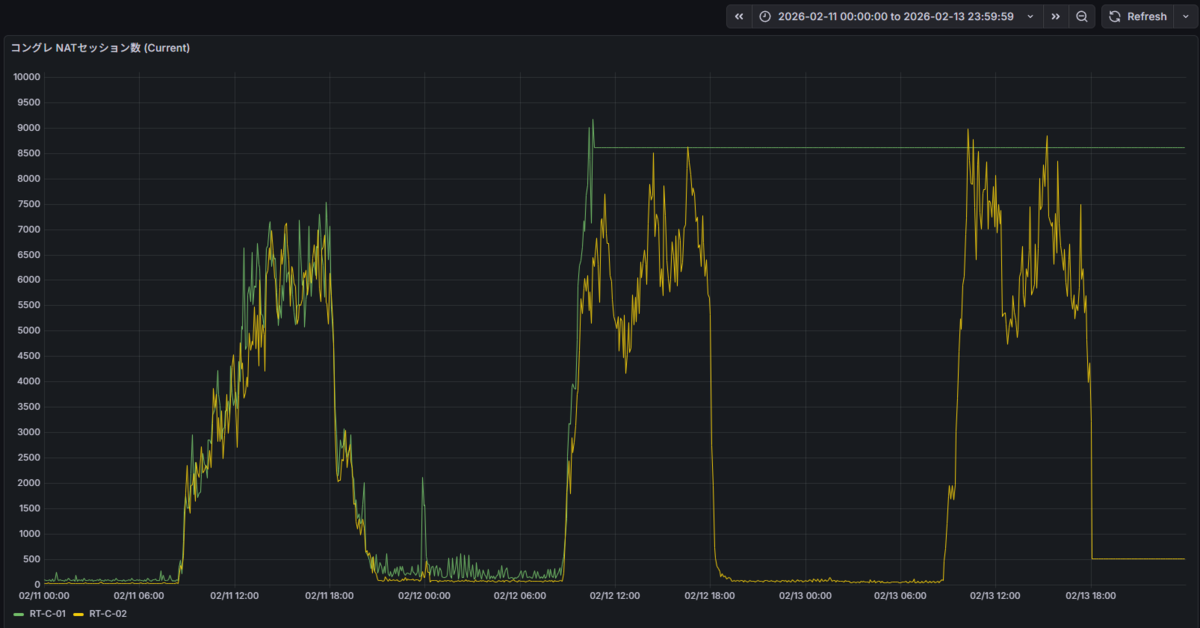The height and width of the screenshot is (628, 1200).
Task: Zoom out time range magnifier icon
Action: click(x=1082, y=17)
